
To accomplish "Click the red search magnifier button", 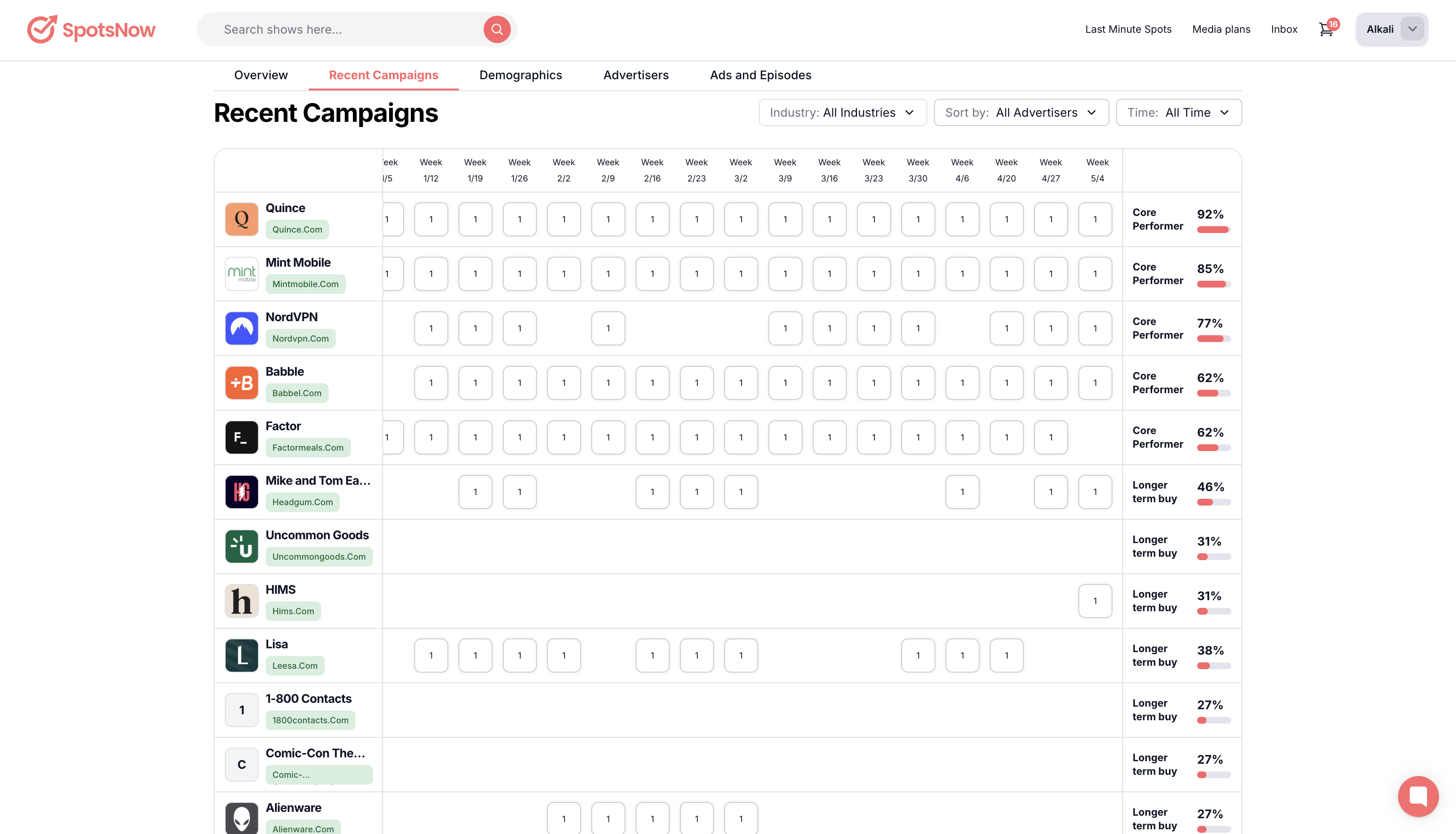I will pyautogui.click(x=497, y=29).
